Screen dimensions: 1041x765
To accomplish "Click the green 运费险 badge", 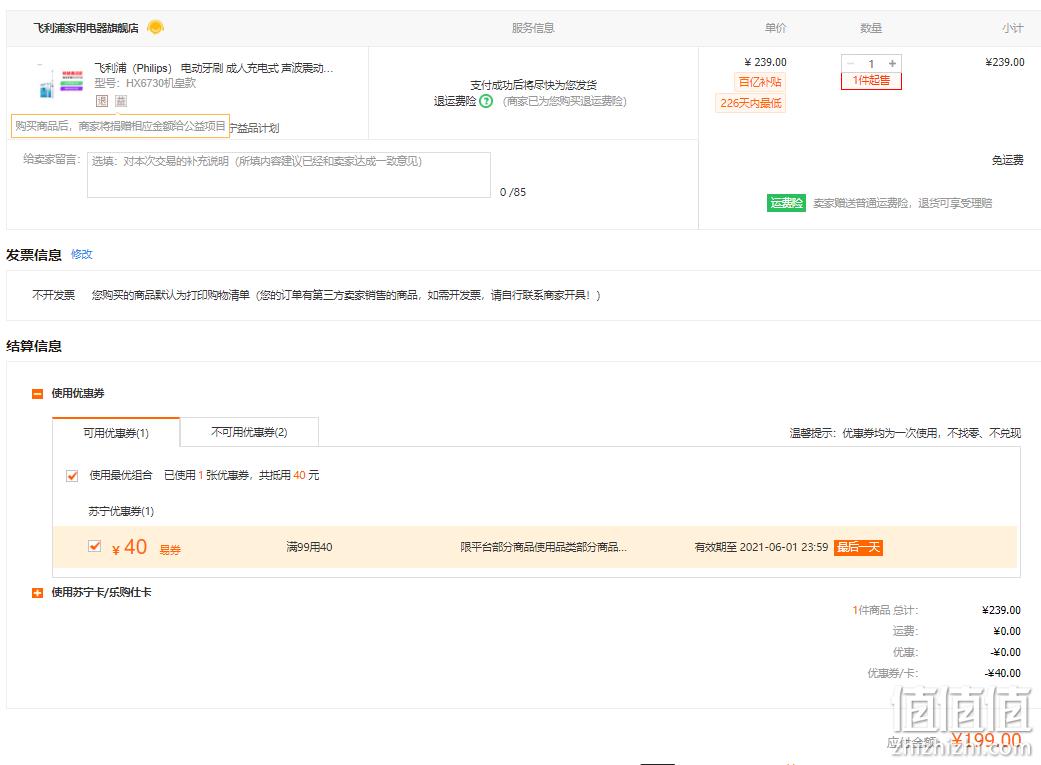I will coord(786,203).
